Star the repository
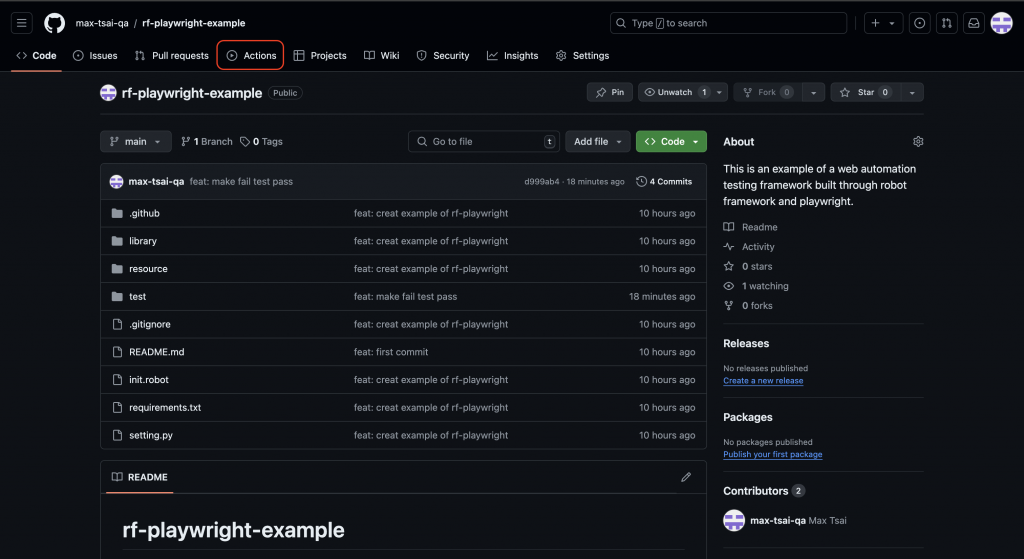Screen dimensions: 1024x559 [x=865, y=92]
